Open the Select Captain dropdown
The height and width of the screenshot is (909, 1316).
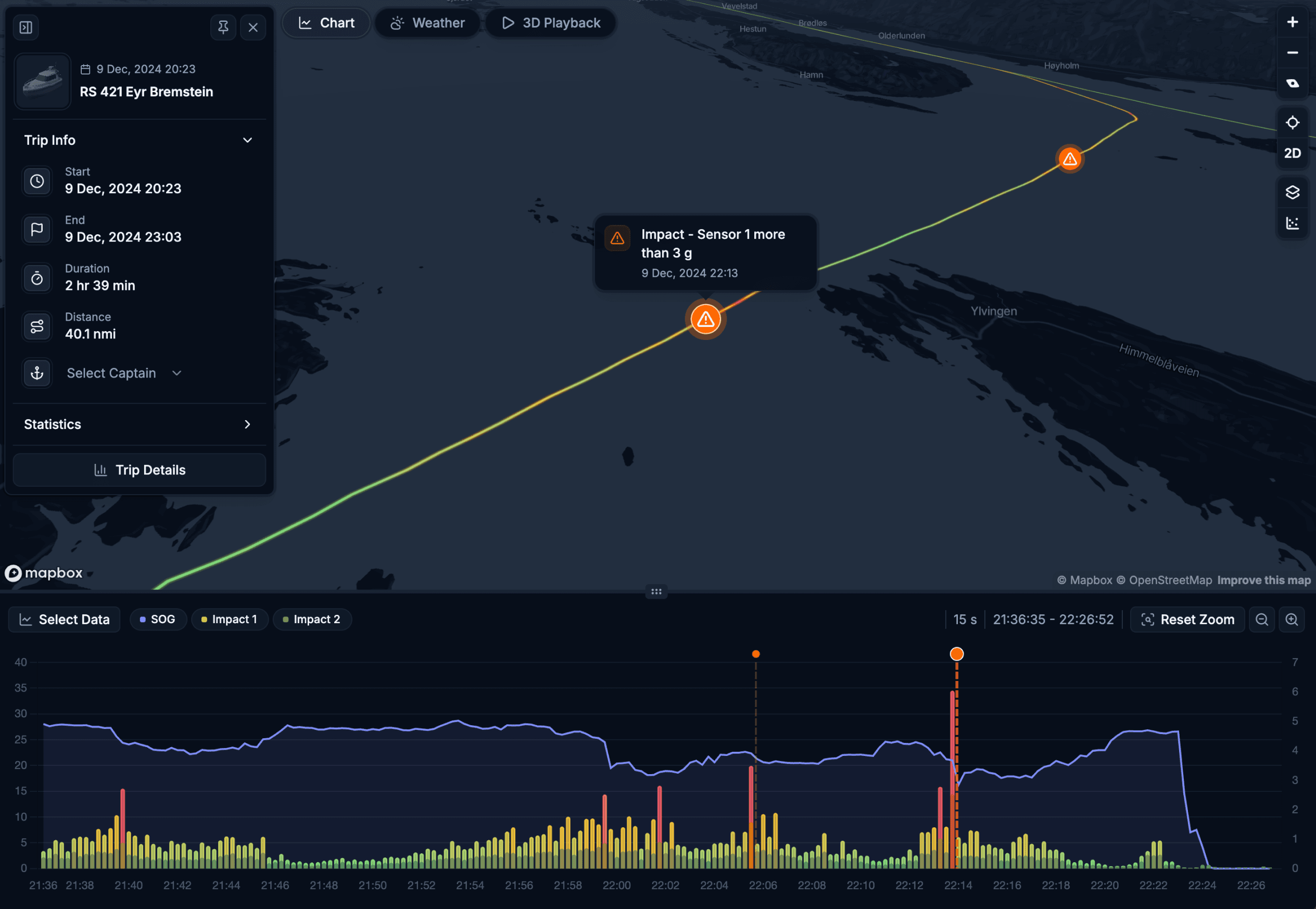click(x=123, y=373)
